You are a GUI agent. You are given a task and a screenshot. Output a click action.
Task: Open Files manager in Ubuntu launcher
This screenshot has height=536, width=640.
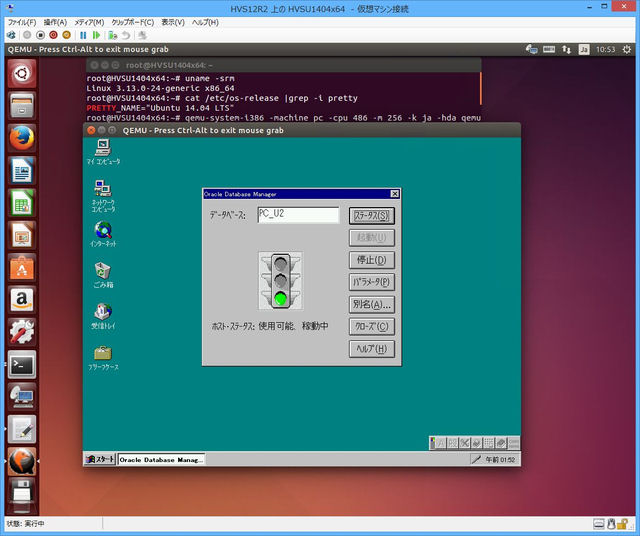(x=22, y=105)
